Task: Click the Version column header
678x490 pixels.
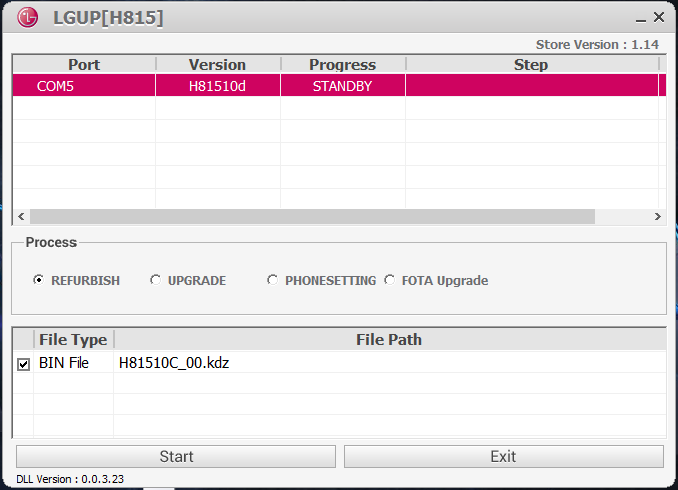Action: (217, 65)
